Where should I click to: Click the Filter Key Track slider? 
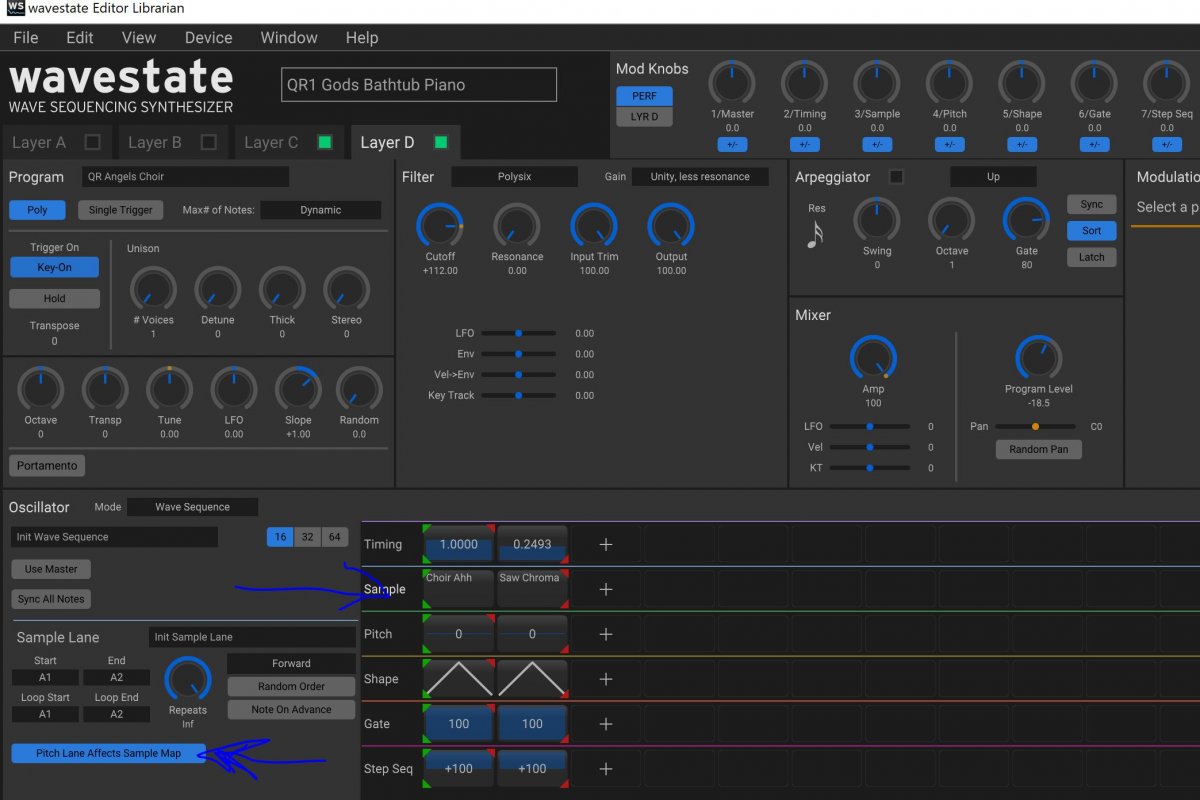click(518, 395)
